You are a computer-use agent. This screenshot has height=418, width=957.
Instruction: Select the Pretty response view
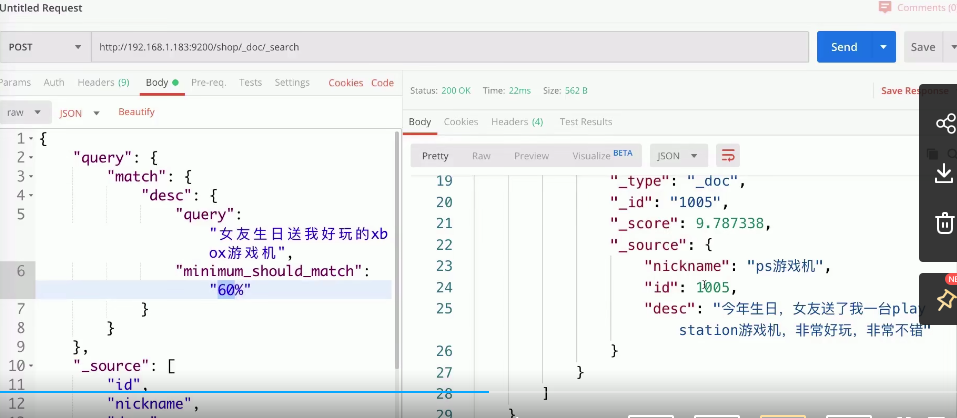tap(435, 156)
